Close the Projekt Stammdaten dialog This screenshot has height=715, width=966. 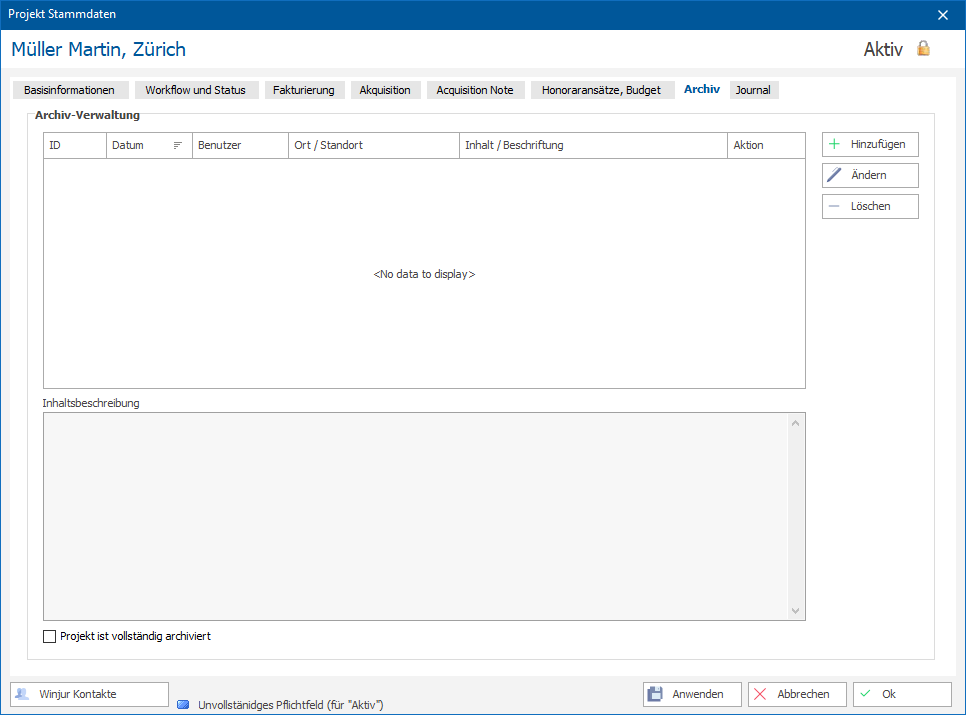pyautogui.click(x=943, y=15)
